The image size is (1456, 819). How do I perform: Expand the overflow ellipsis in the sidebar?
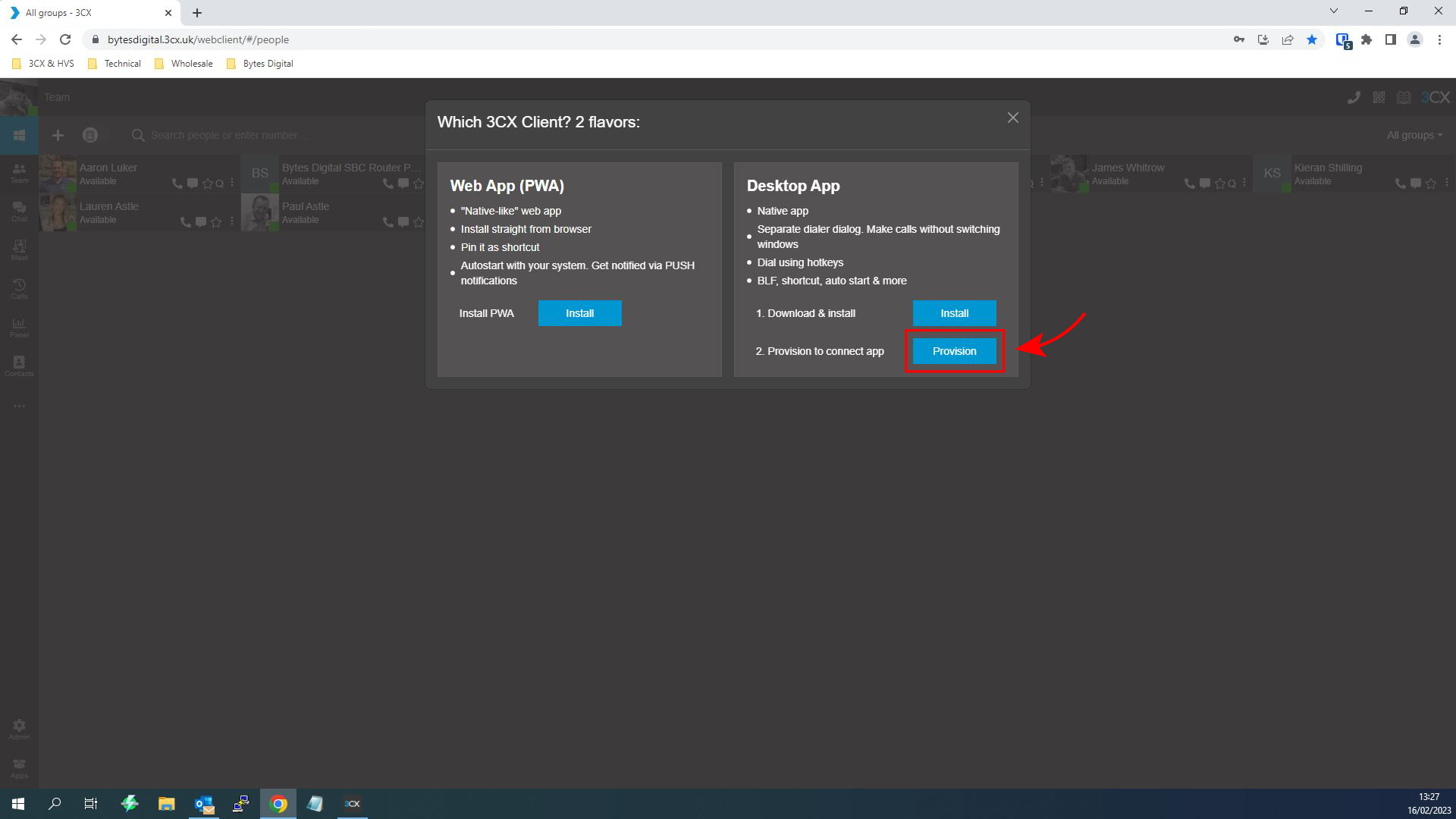pos(19,406)
